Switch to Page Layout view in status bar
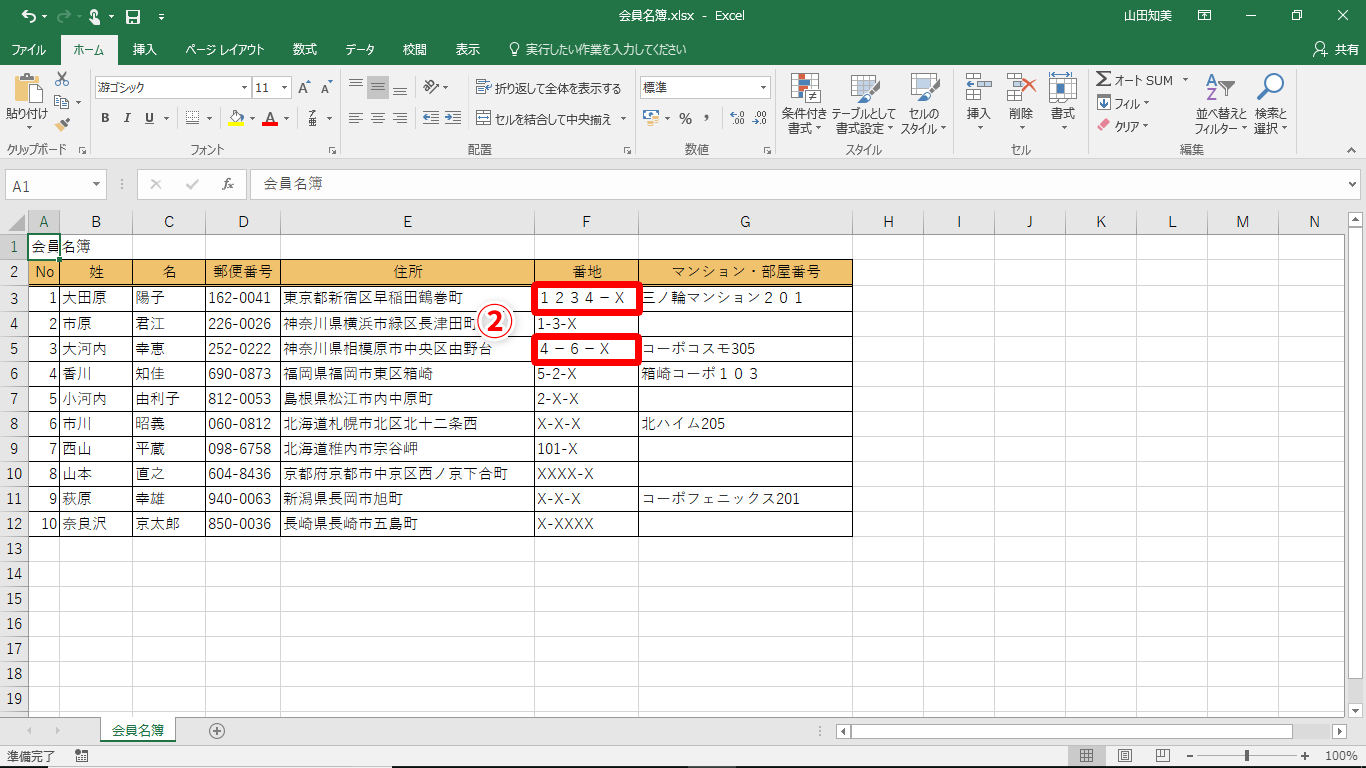This screenshot has width=1366, height=768. [1124, 756]
